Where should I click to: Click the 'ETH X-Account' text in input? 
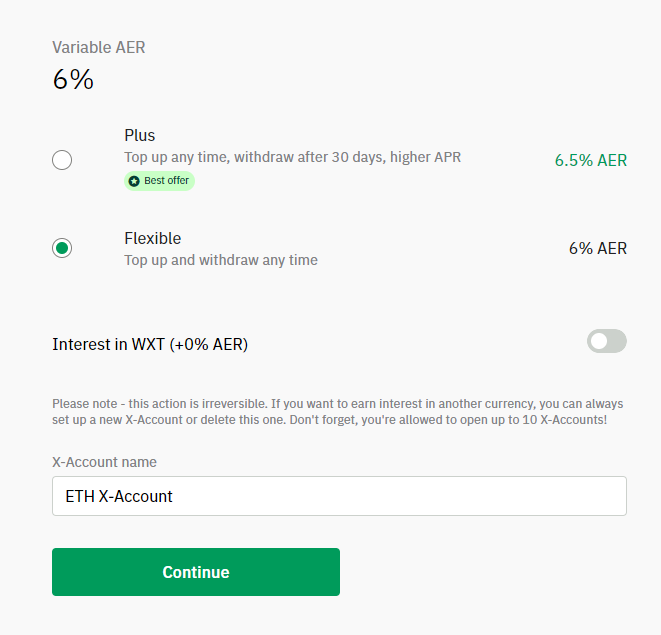pyautogui.click(x=119, y=496)
